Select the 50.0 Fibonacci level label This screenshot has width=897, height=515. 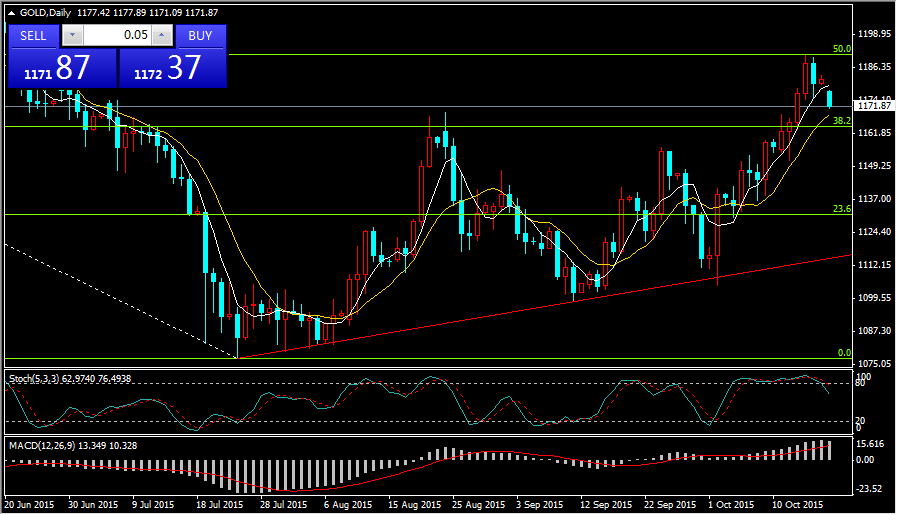[842, 49]
